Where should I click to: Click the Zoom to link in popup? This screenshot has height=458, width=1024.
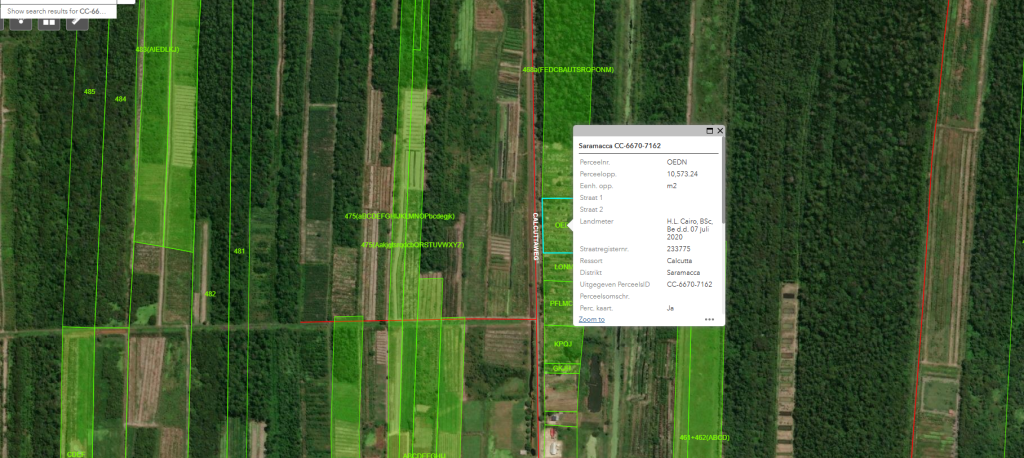click(x=592, y=319)
